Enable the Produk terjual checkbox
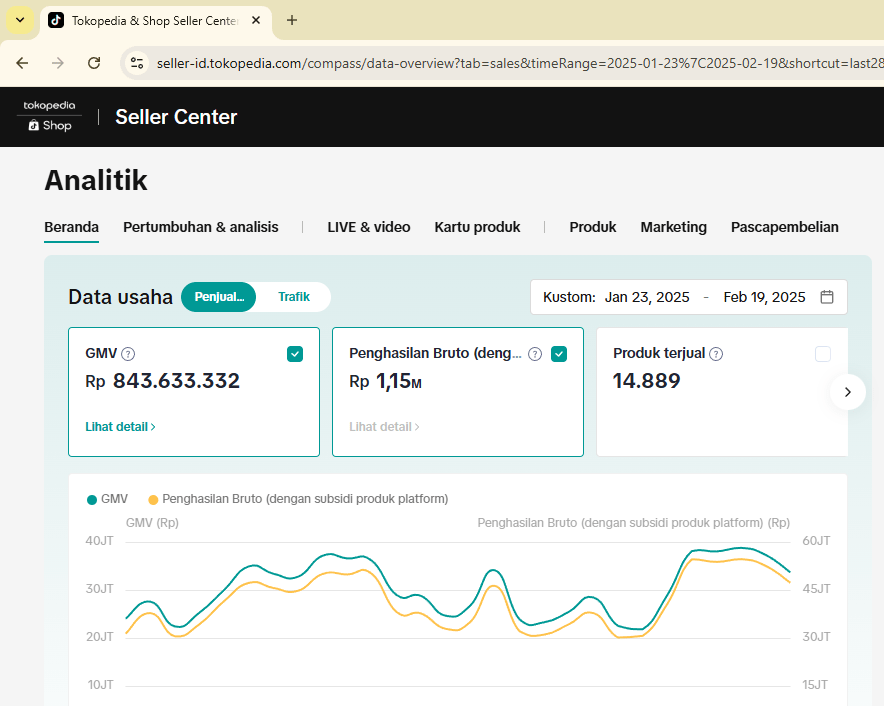 pyautogui.click(x=823, y=354)
